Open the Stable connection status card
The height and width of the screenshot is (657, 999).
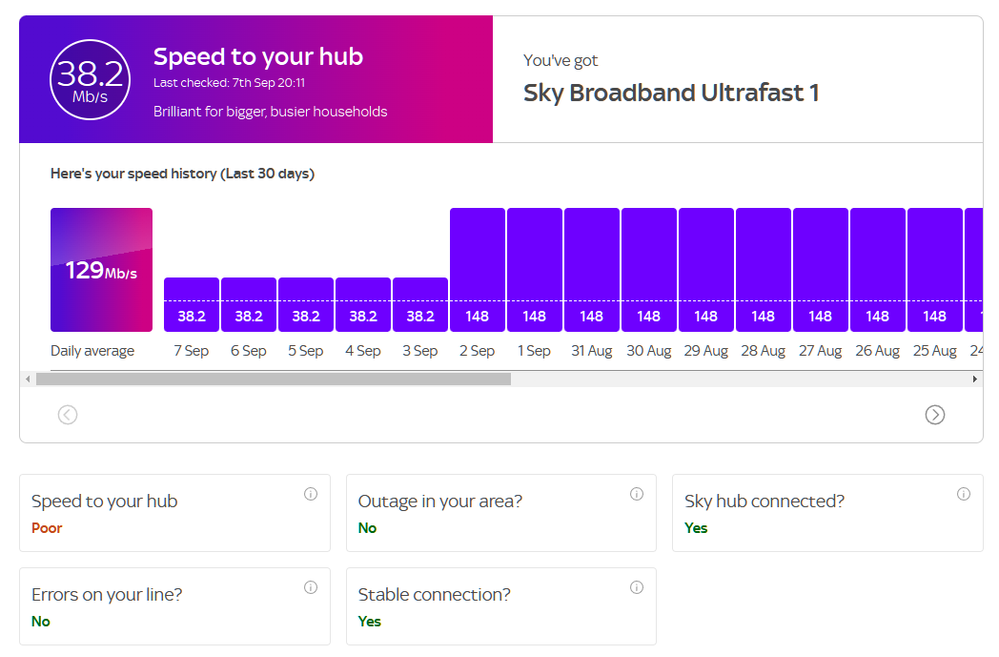(500, 606)
